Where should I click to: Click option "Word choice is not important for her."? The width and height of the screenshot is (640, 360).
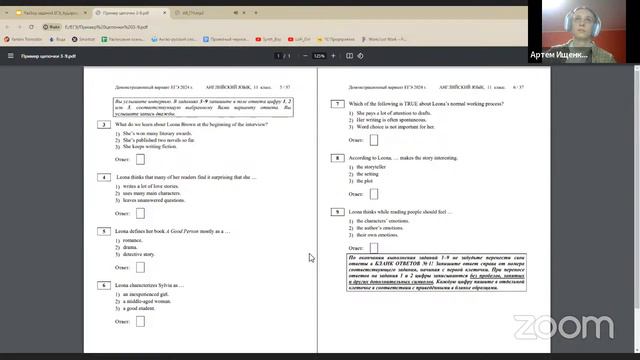tap(396, 127)
